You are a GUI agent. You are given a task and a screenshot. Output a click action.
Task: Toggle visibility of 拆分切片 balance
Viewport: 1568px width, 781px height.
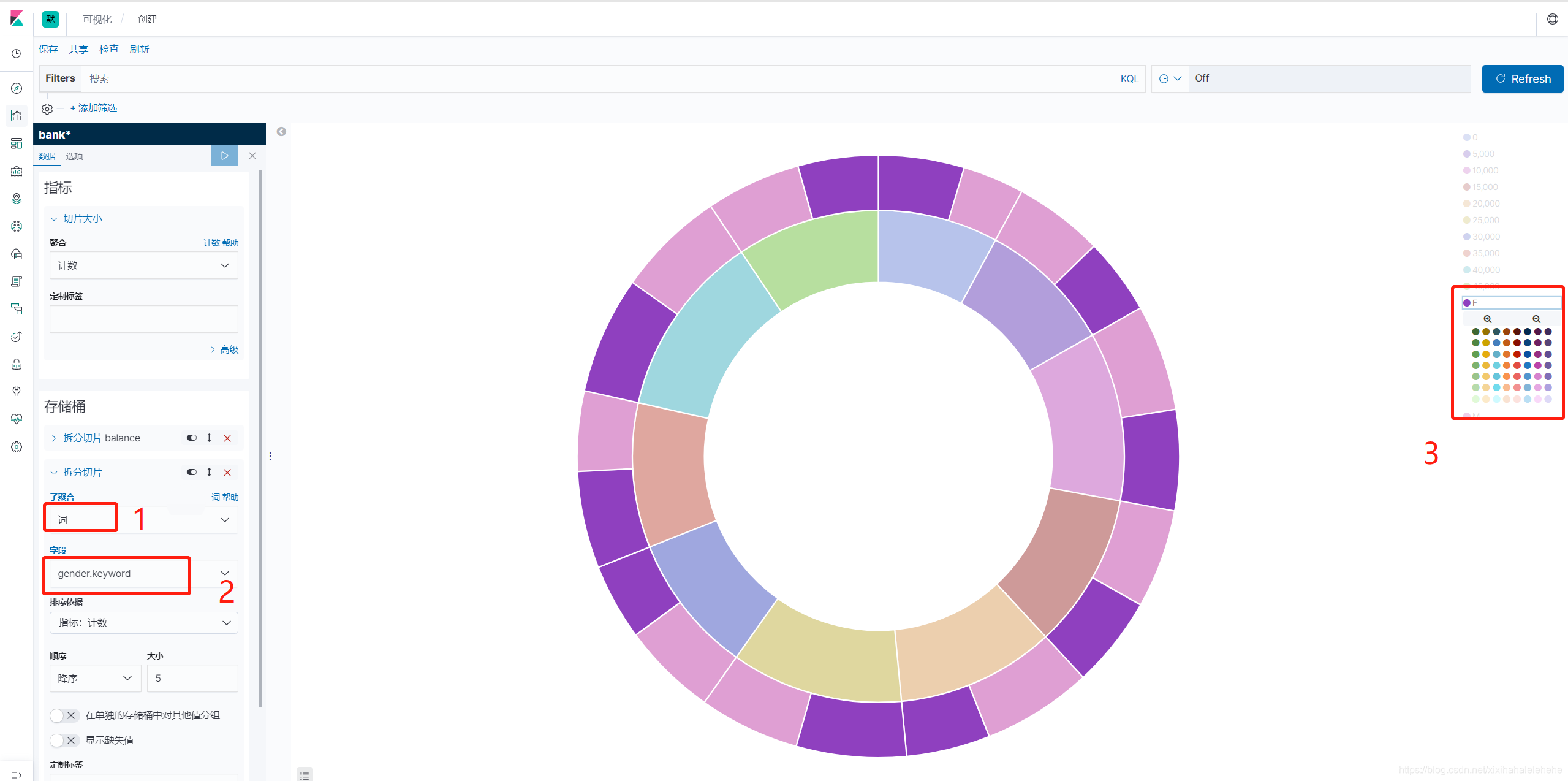pos(192,438)
